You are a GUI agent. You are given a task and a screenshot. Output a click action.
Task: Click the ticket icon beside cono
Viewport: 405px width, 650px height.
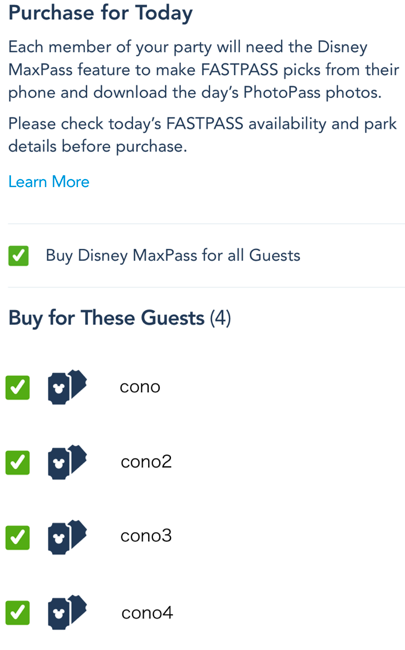[67, 387]
